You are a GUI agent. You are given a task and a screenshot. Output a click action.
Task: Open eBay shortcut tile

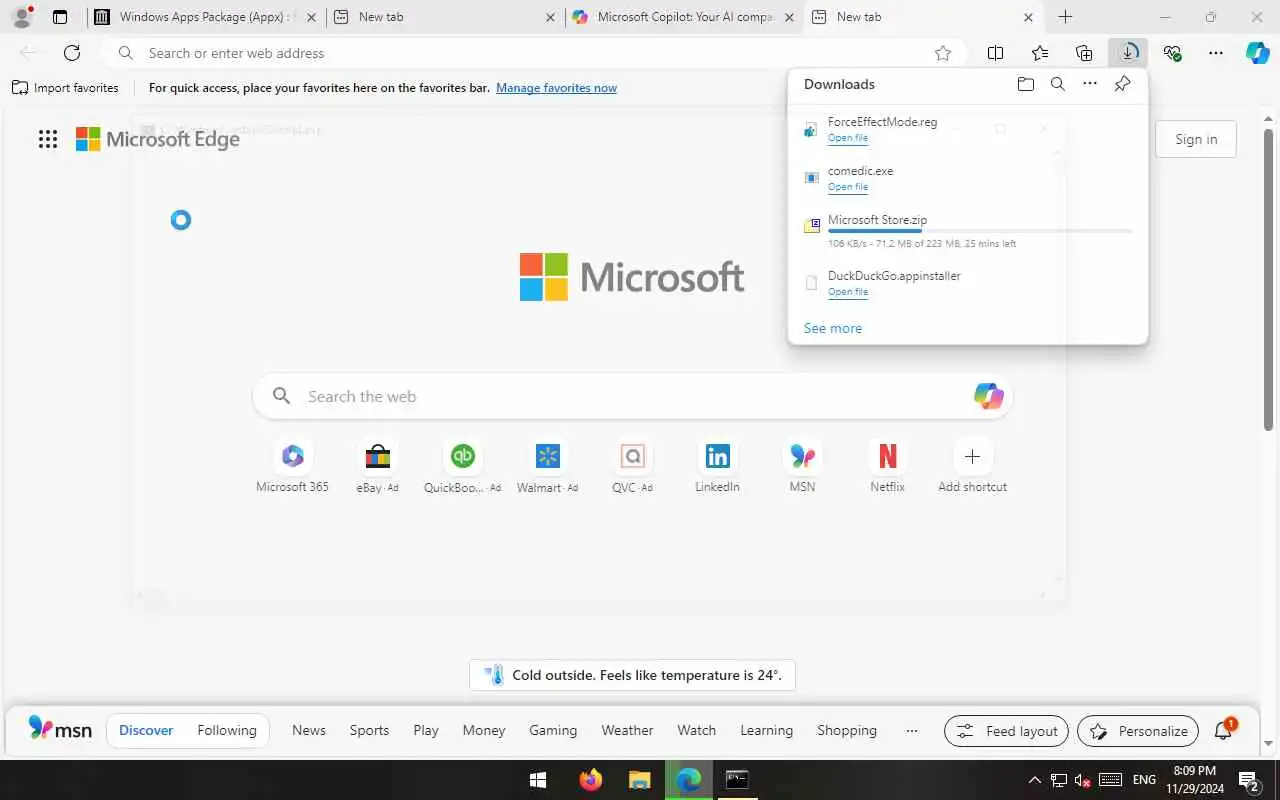[377, 466]
